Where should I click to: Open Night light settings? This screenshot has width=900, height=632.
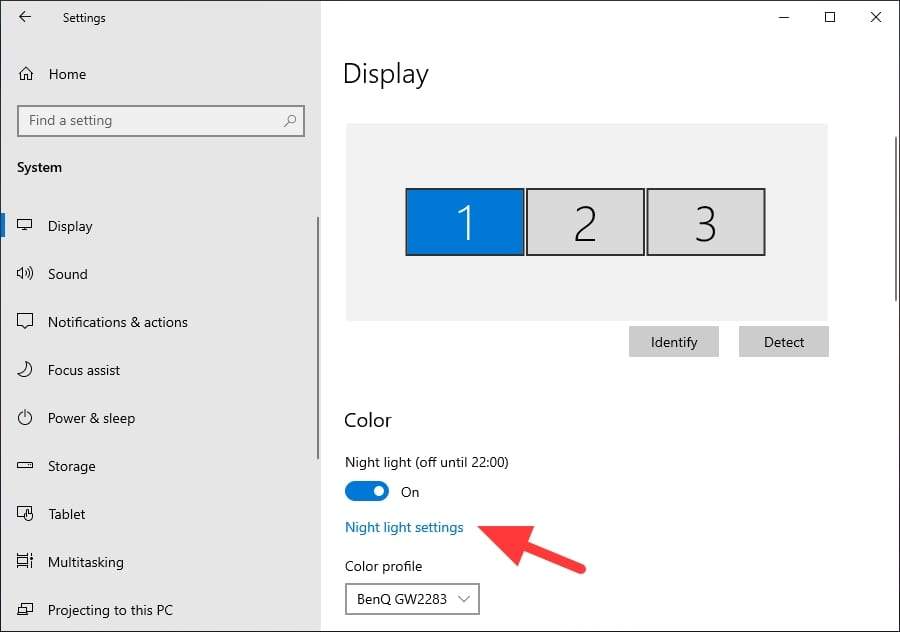tap(404, 527)
